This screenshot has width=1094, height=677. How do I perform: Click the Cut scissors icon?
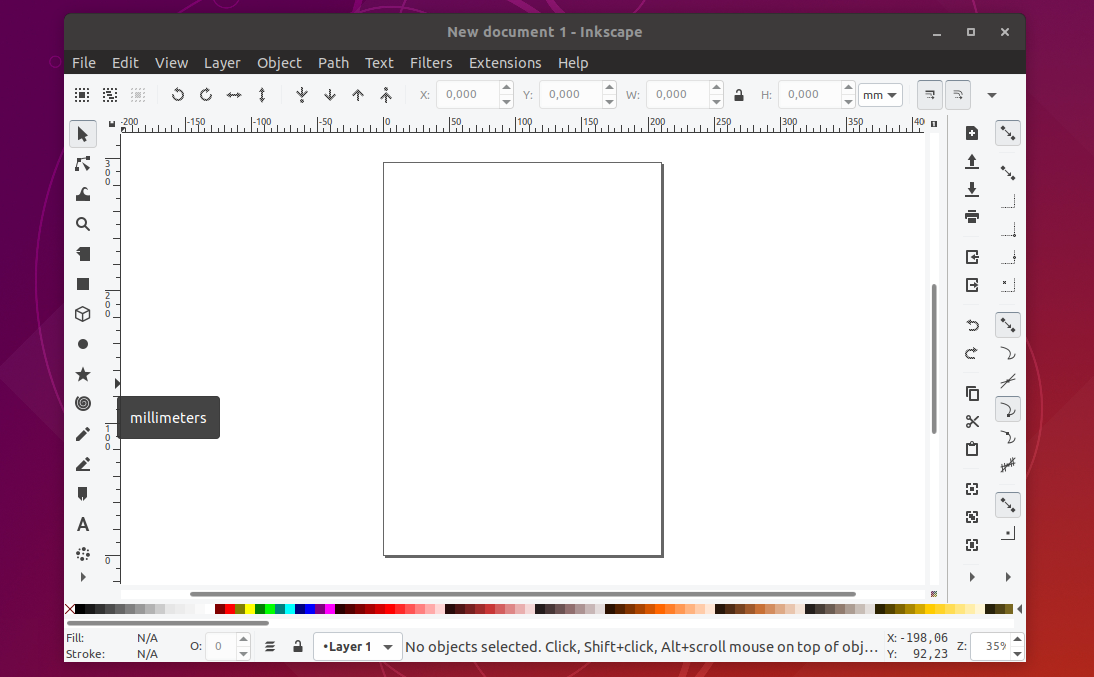coord(972,422)
